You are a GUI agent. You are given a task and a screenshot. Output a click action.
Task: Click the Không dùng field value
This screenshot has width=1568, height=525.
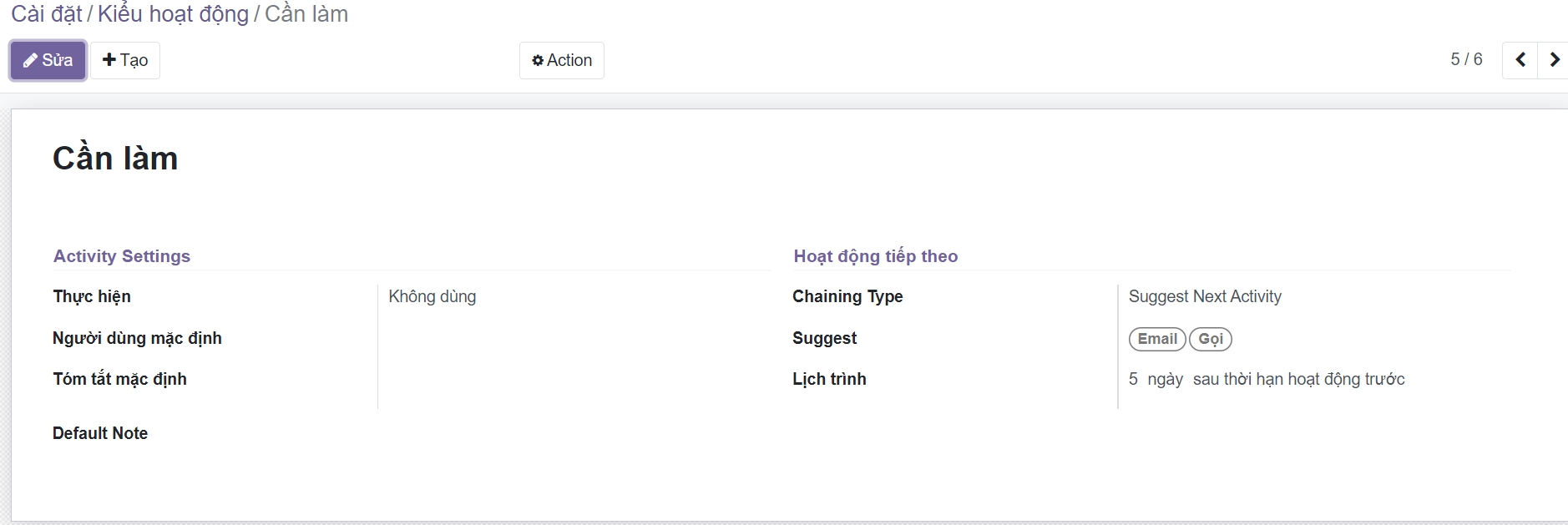pyautogui.click(x=432, y=296)
